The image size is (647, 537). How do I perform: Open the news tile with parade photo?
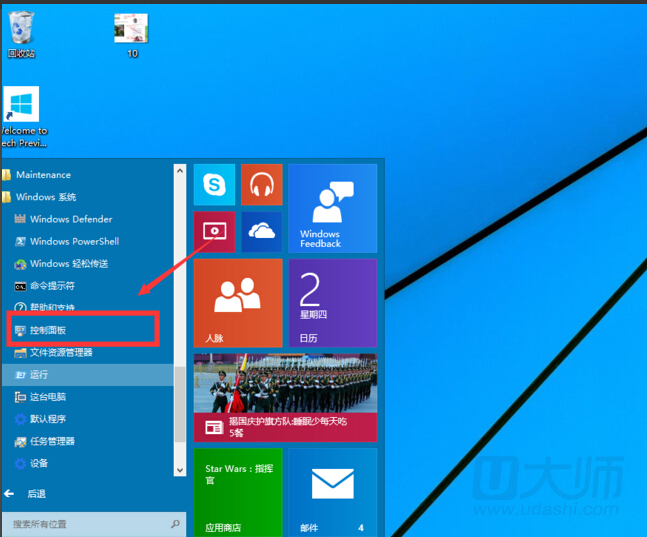point(285,397)
